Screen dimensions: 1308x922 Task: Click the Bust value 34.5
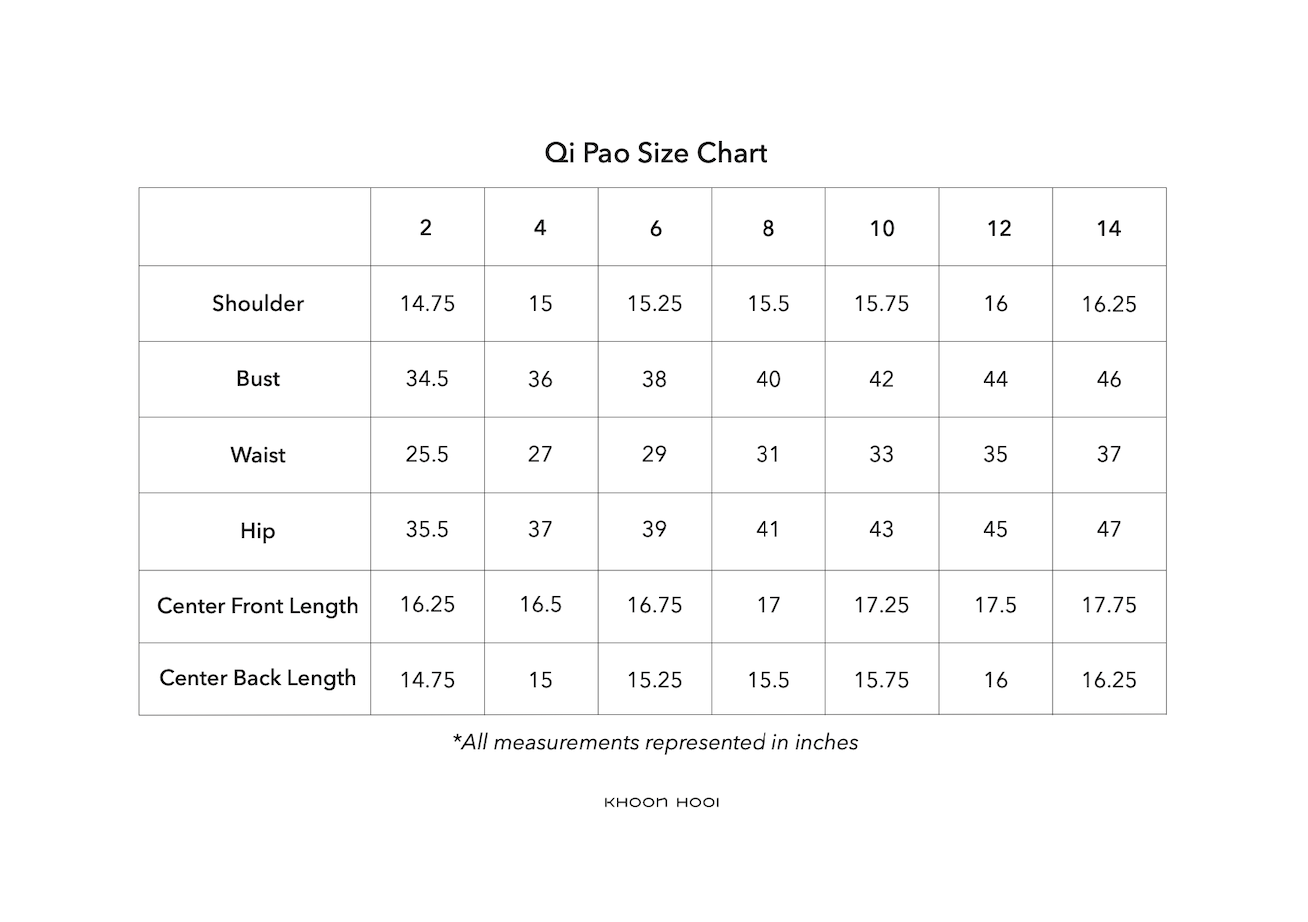[x=427, y=379]
